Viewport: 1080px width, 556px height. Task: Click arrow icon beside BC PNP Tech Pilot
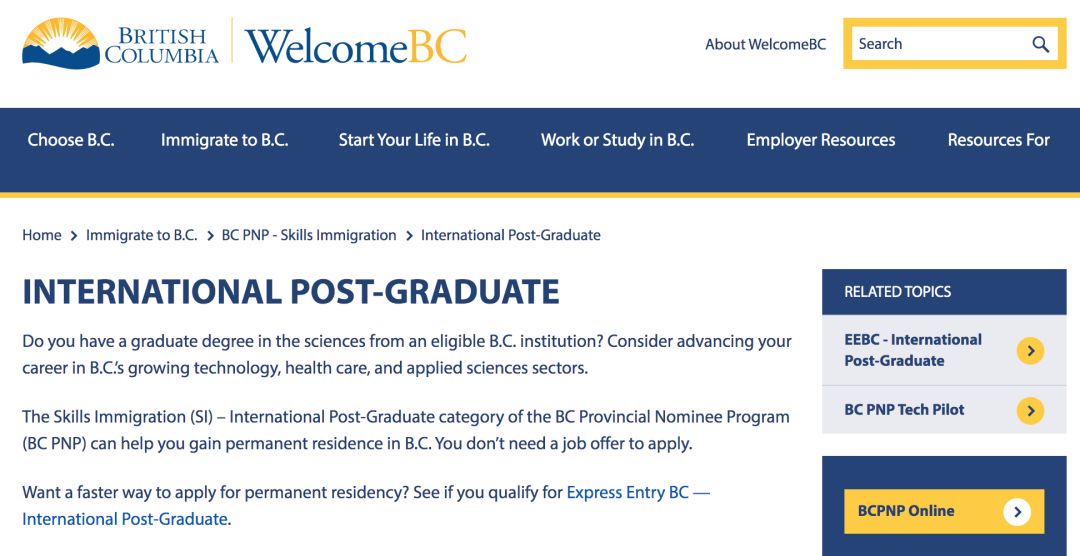pyautogui.click(x=1030, y=410)
